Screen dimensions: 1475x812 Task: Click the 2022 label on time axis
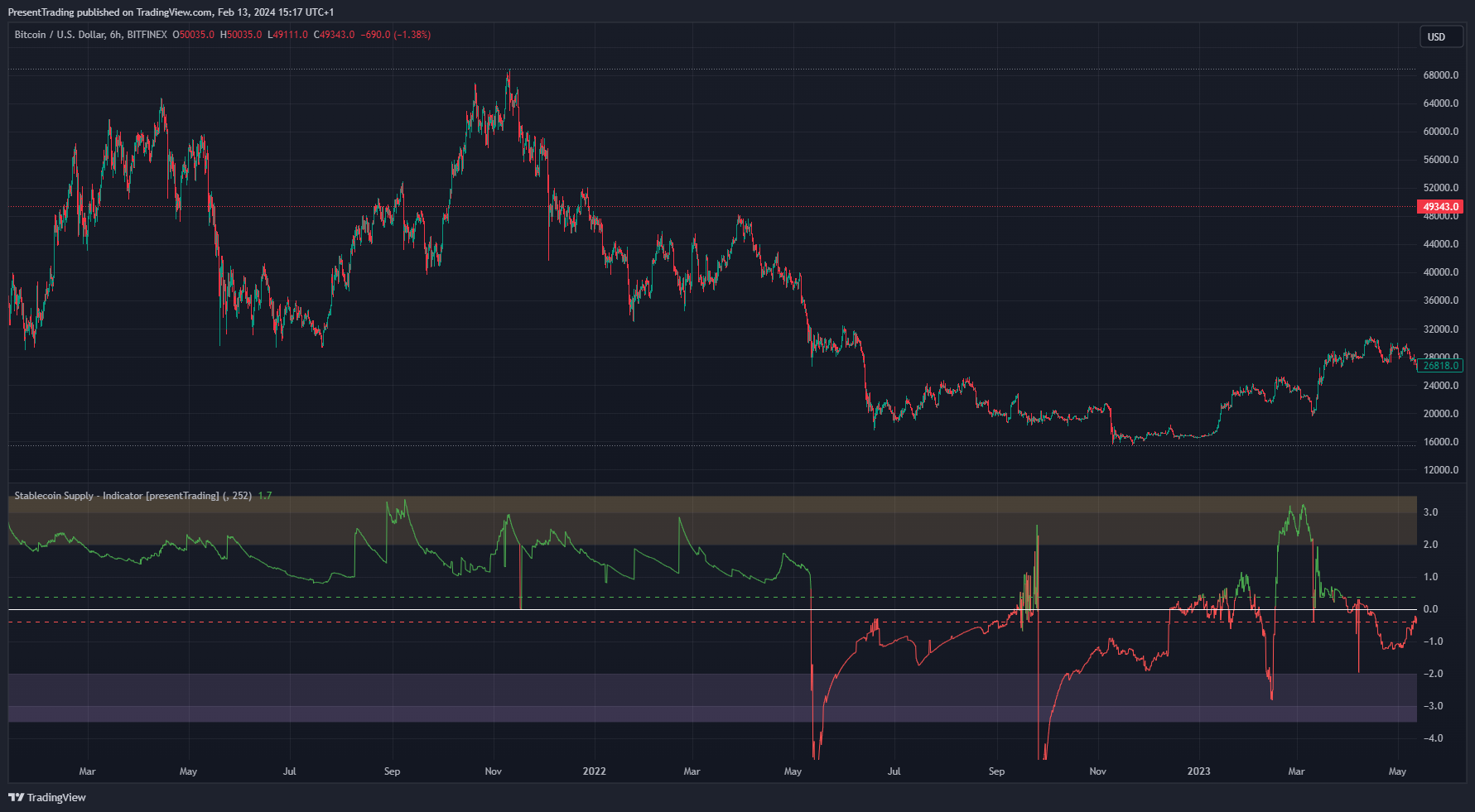point(594,771)
